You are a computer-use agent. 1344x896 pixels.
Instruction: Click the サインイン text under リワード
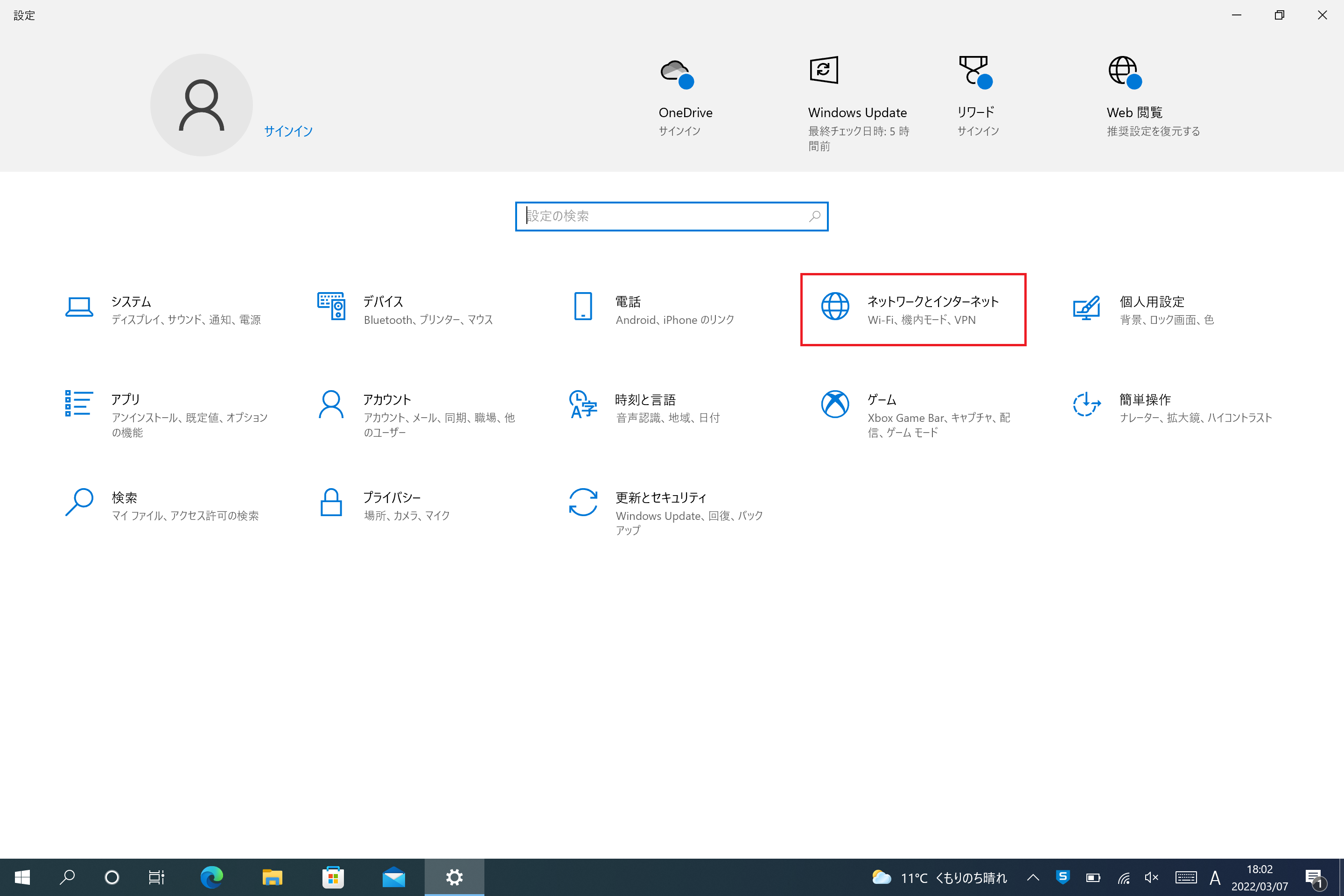[x=978, y=131]
